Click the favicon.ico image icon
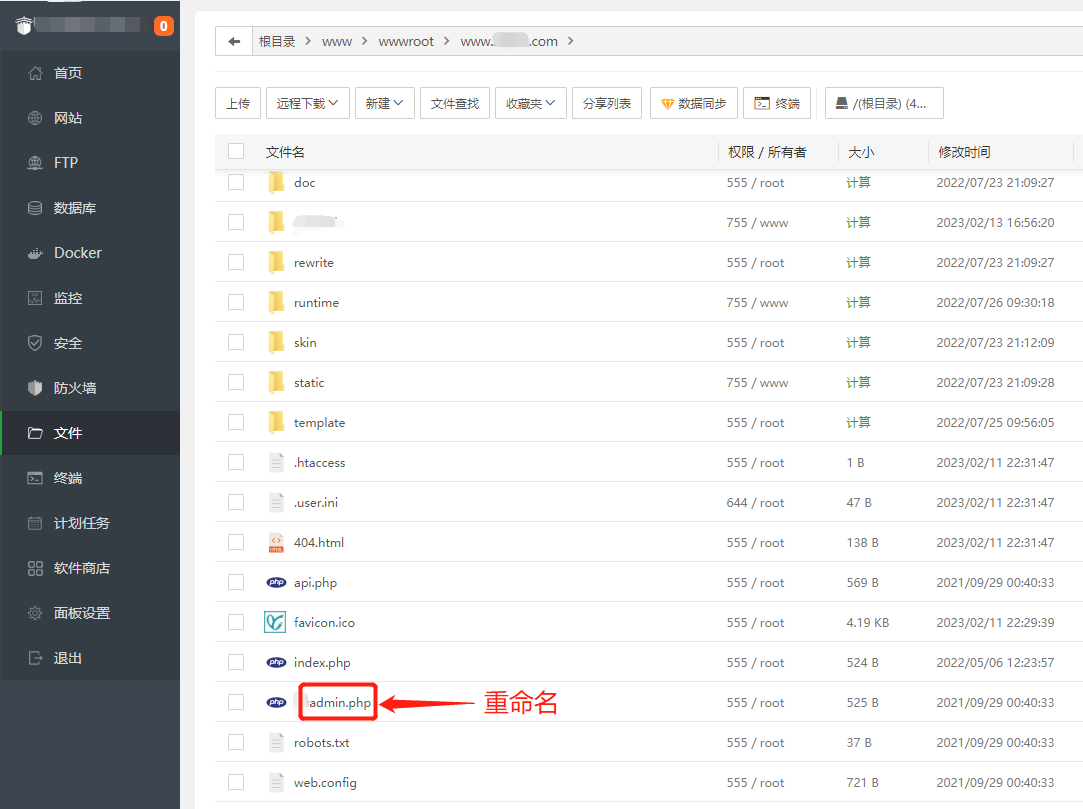 (275, 622)
